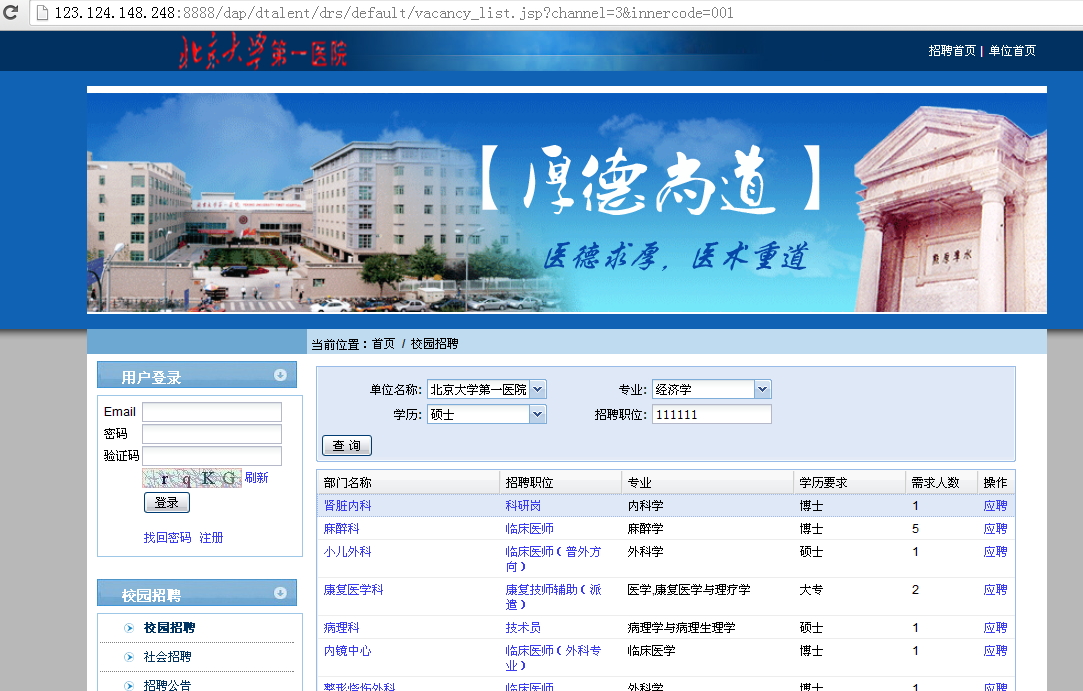Click the 北京大学第一医院 logo

(x=263, y=51)
